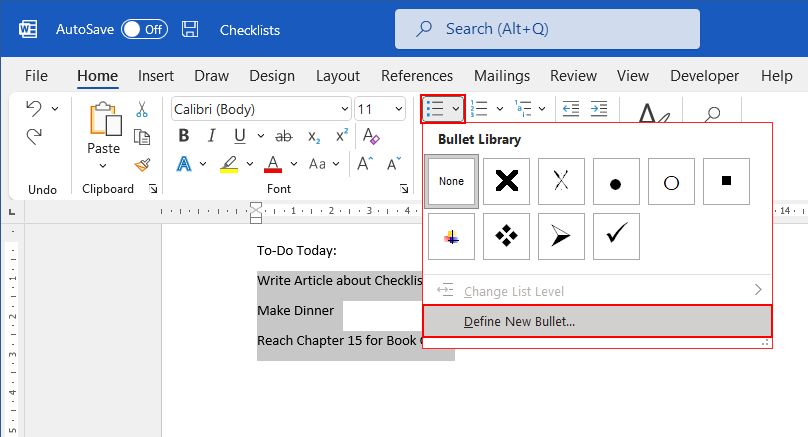Click the Increase Font Size icon
The height and width of the screenshot is (437, 808).
[365, 164]
